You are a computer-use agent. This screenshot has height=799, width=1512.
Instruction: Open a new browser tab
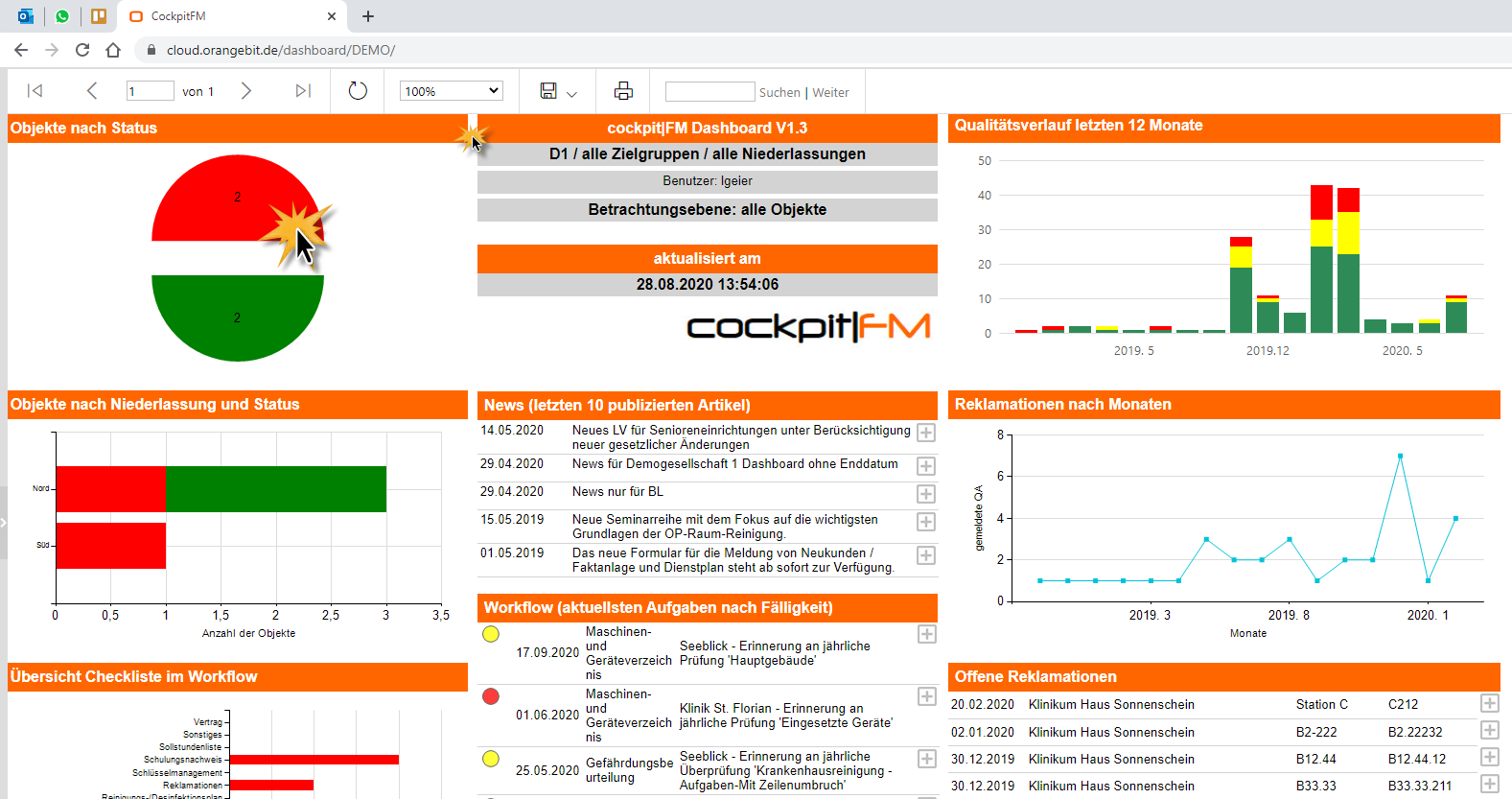[x=368, y=16]
